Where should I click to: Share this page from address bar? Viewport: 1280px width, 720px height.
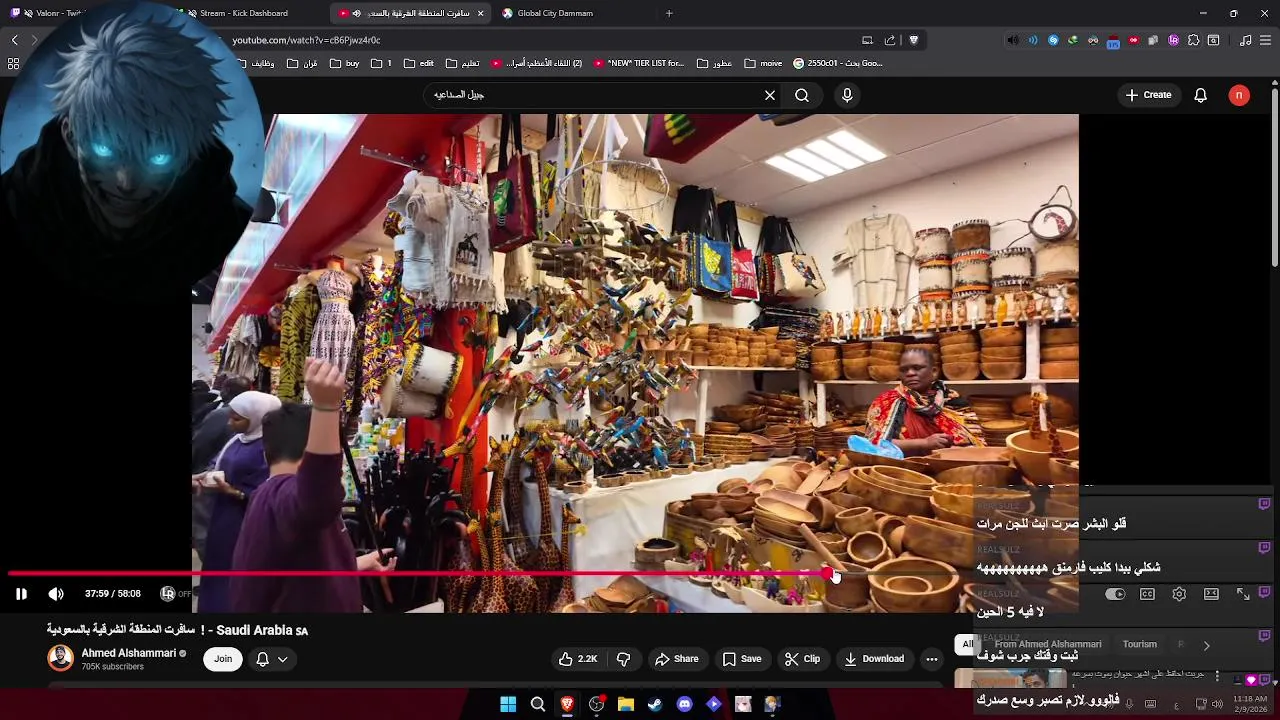tap(890, 40)
